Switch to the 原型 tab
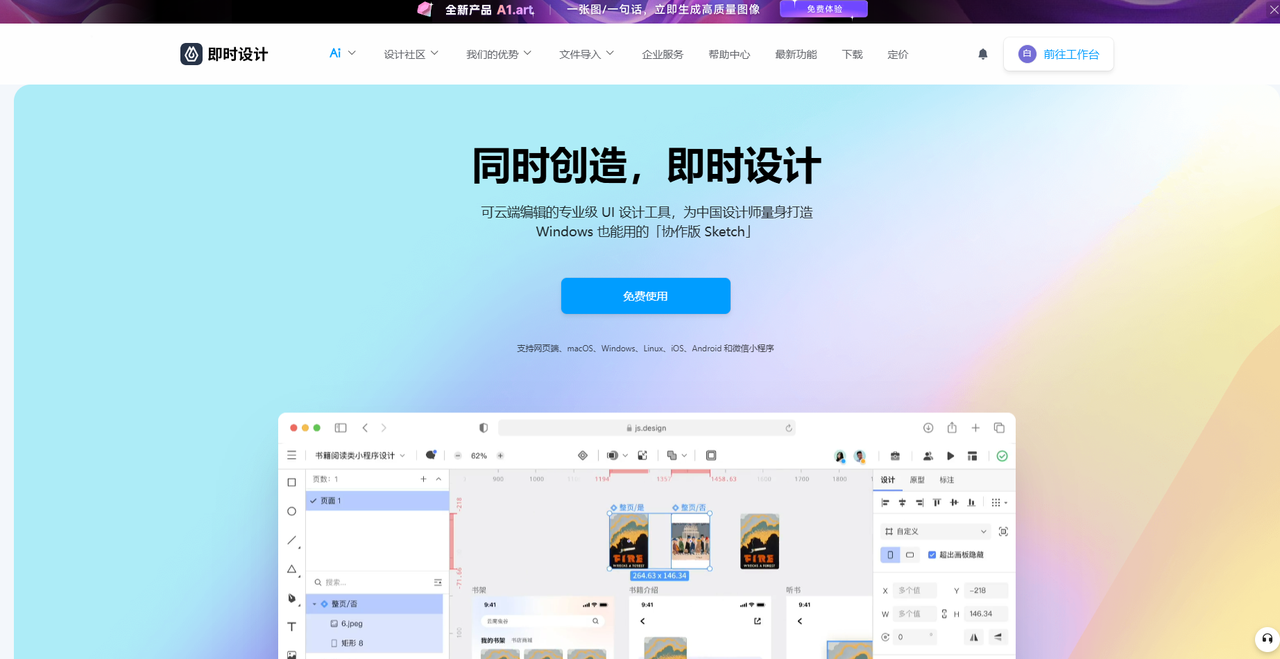This screenshot has width=1280, height=659. click(x=919, y=480)
